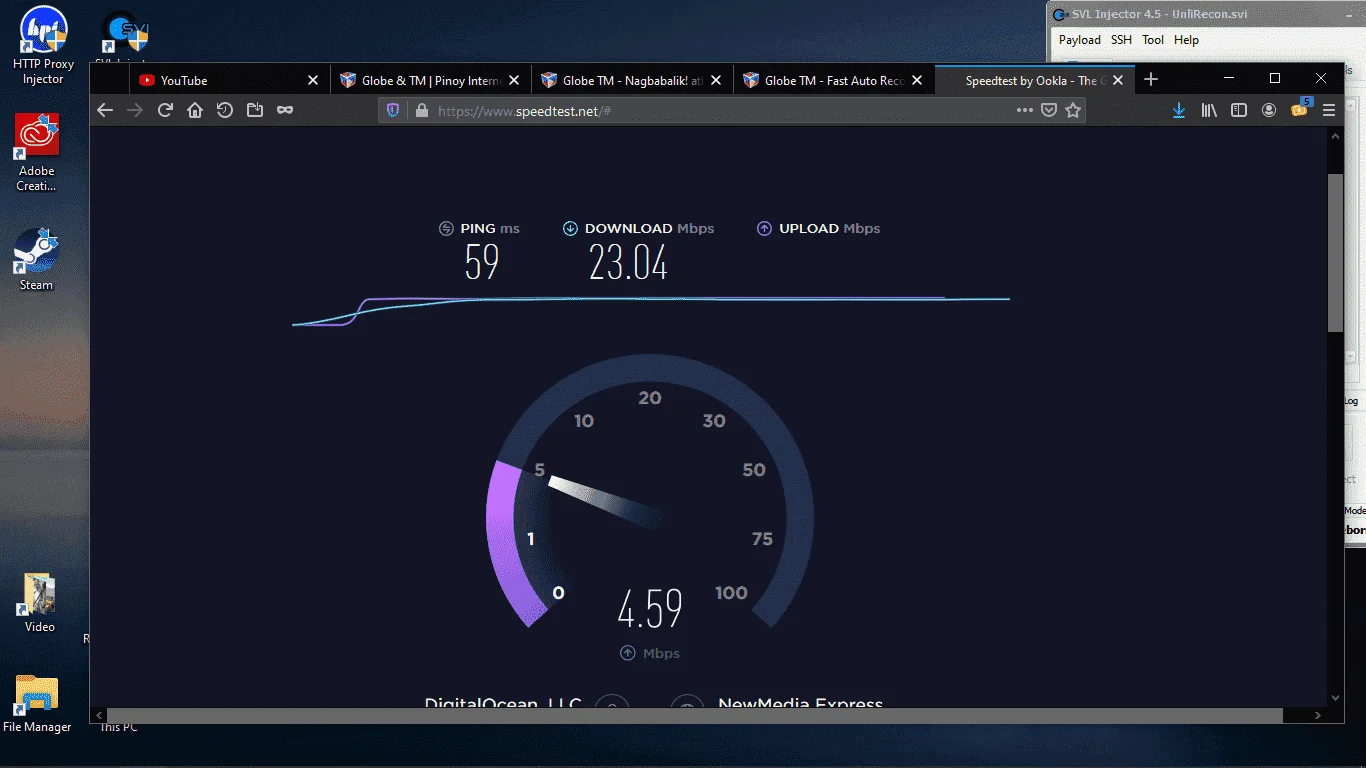
Task: Open a new browser tab
Action: pos(1151,79)
